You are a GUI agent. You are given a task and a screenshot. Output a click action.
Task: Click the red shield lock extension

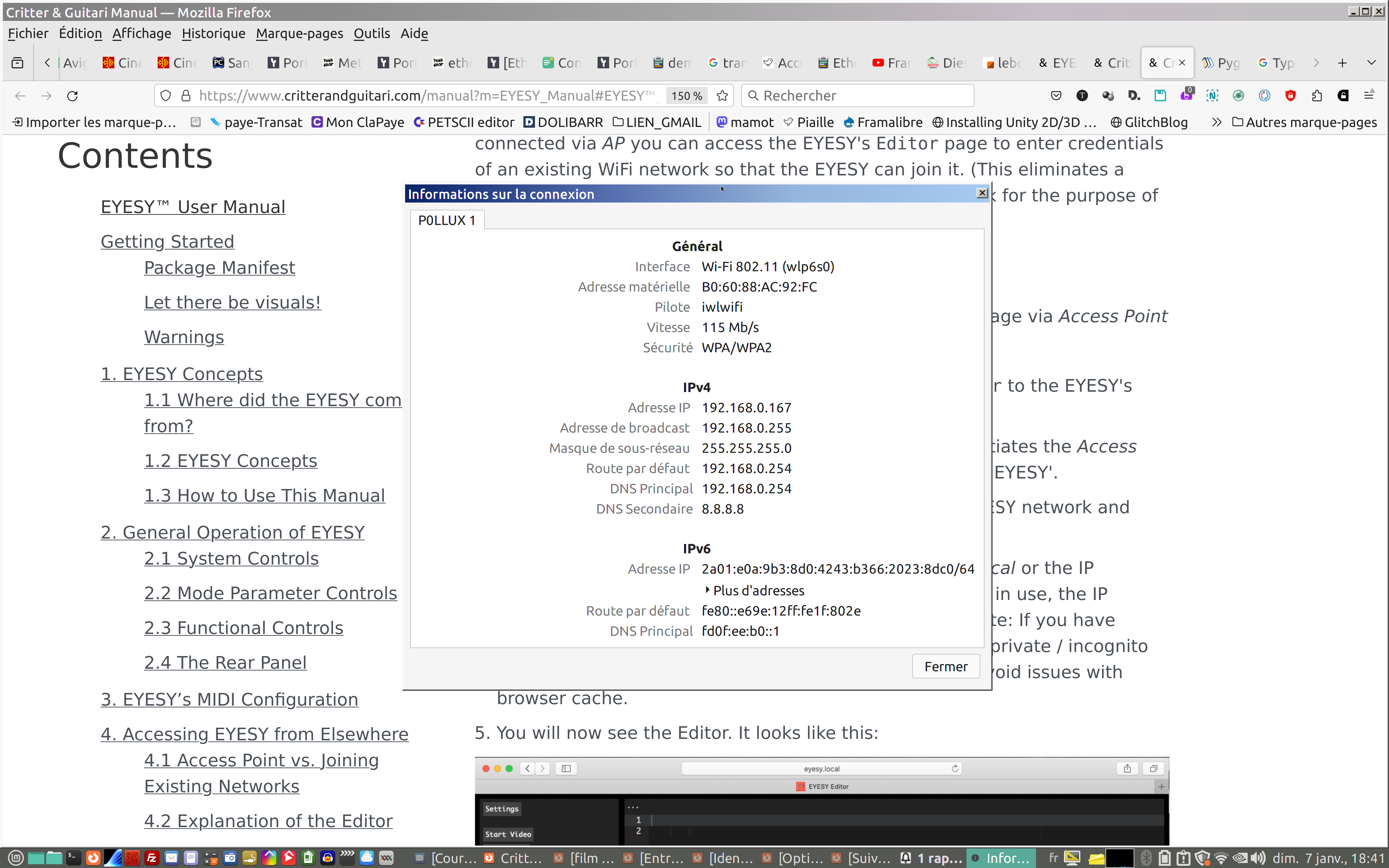click(x=1290, y=96)
